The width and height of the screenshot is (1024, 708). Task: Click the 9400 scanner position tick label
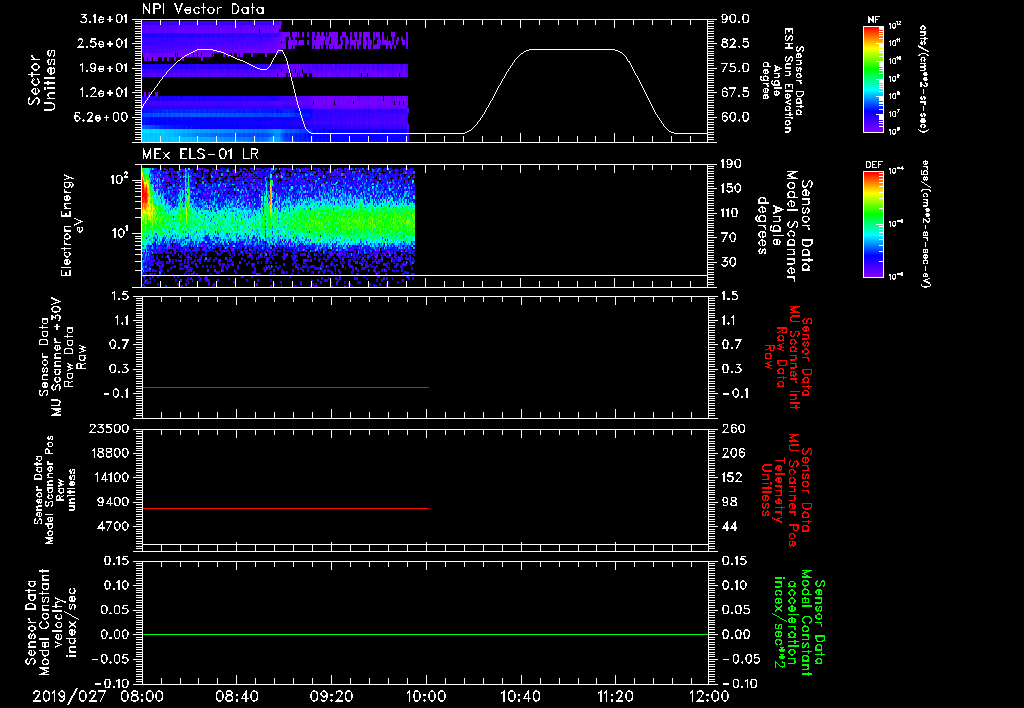point(113,502)
